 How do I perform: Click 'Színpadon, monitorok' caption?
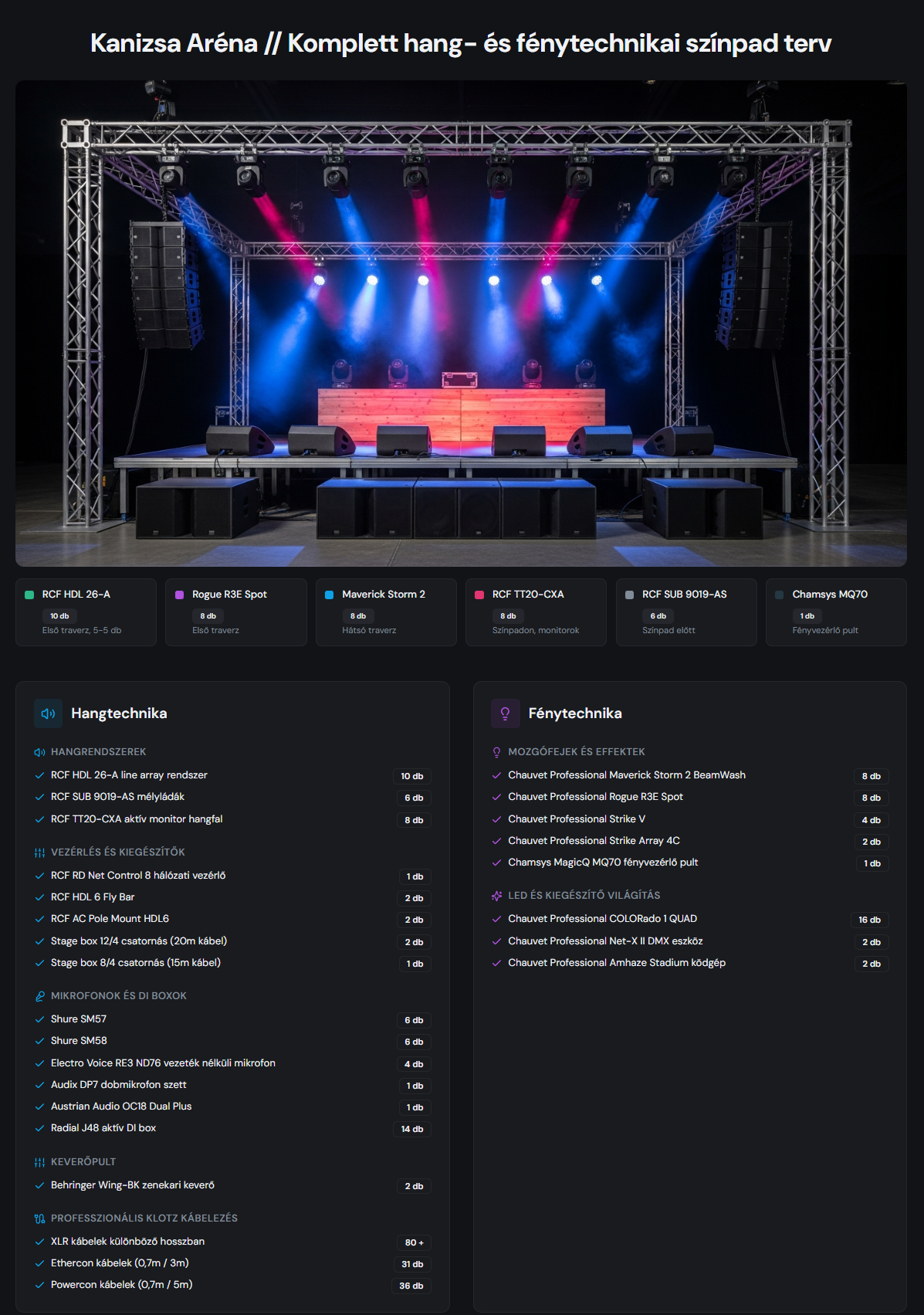(x=536, y=630)
